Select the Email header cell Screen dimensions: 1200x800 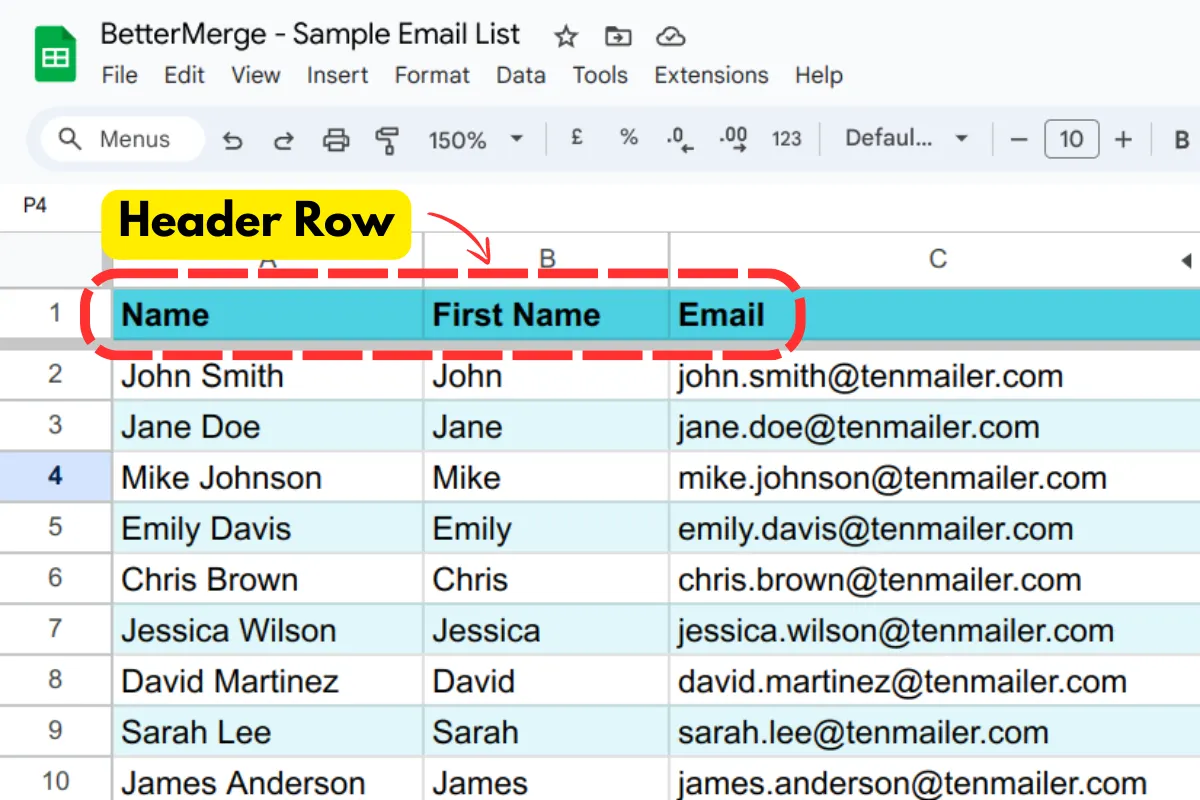[x=934, y=314]
